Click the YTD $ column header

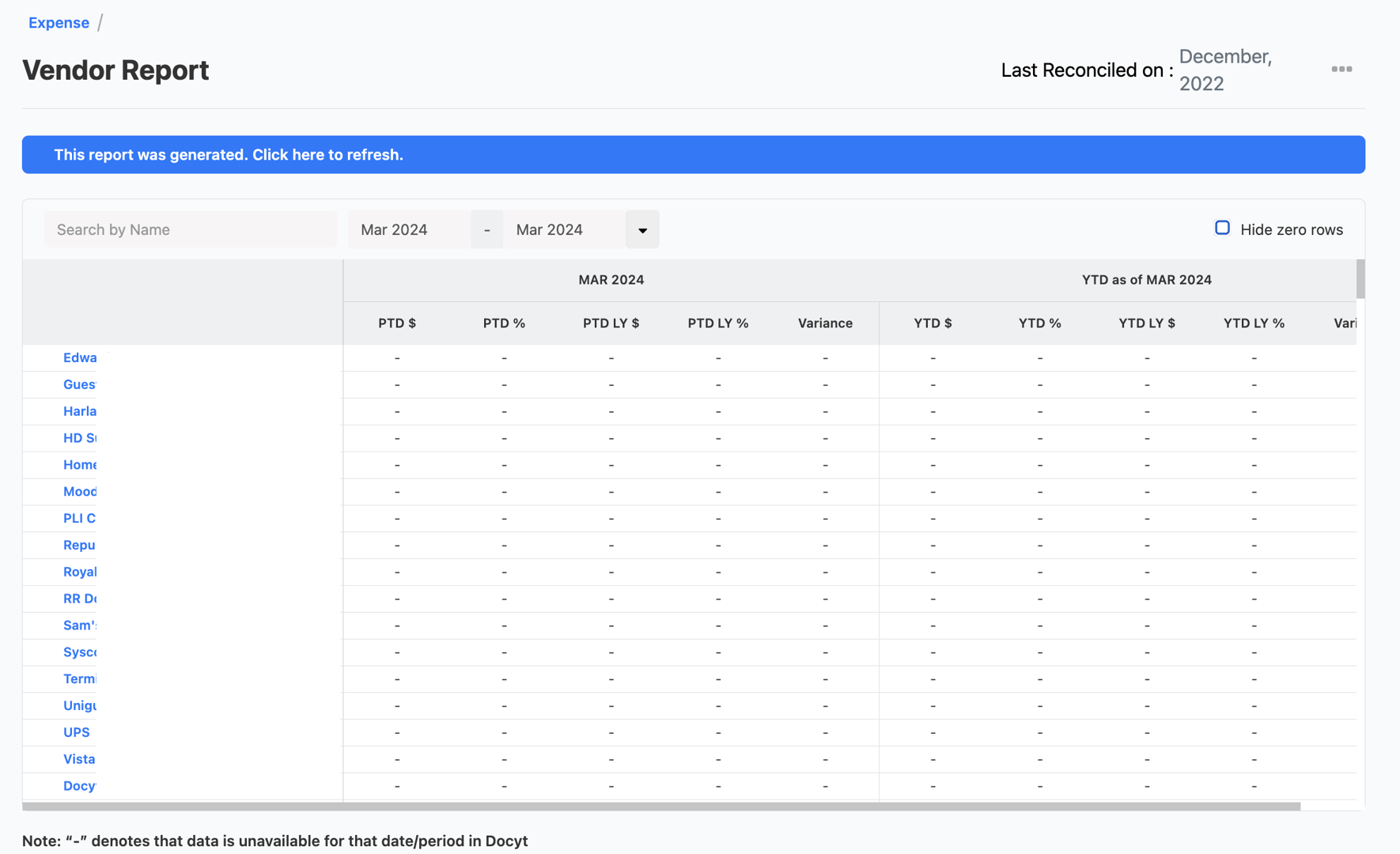click(933, 323)
